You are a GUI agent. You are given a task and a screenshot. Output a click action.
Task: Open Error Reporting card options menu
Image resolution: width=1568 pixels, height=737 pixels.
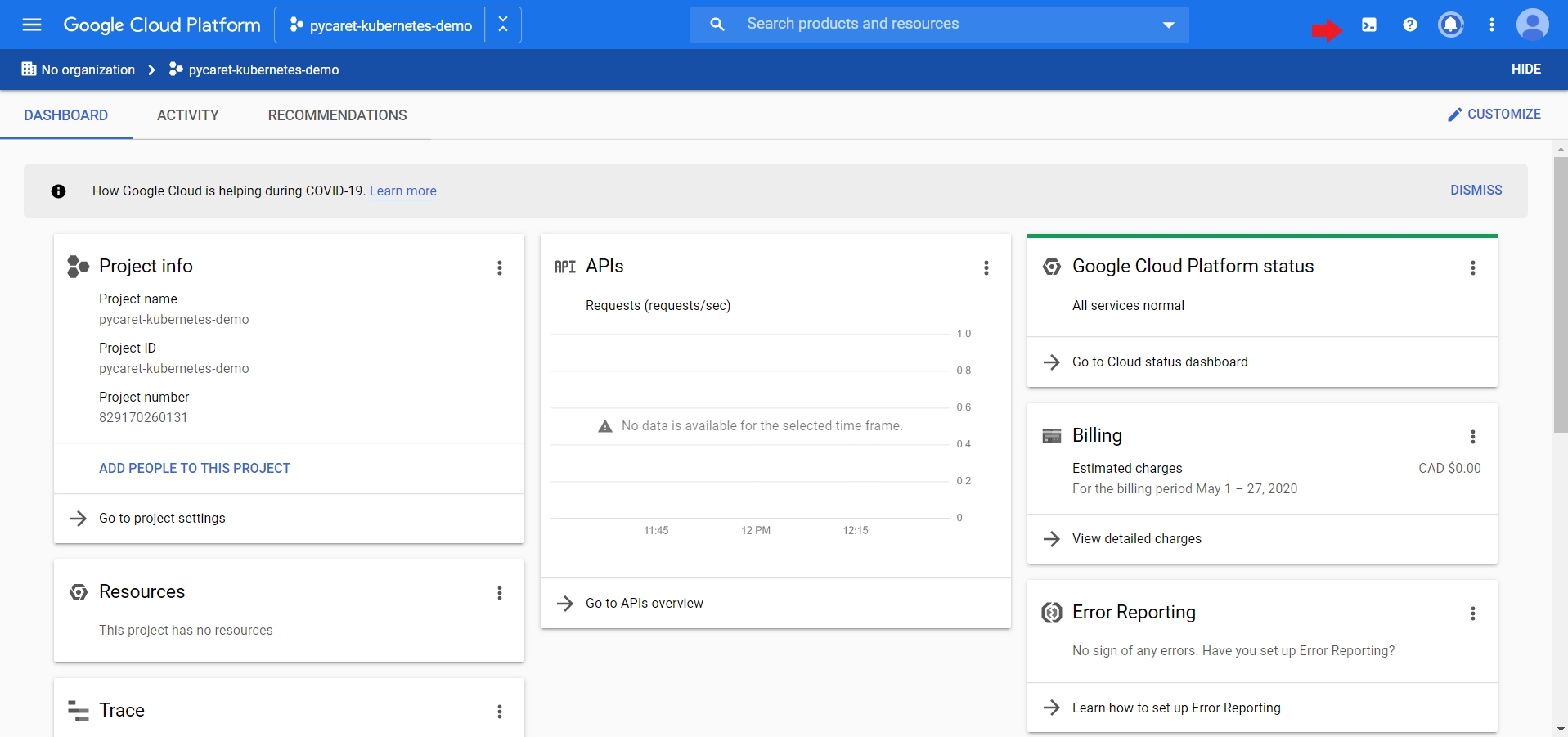(1472, 613)
